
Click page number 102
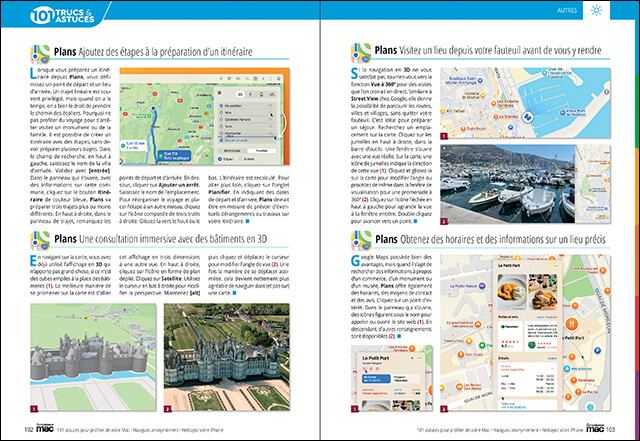click(x=28, y=430)
